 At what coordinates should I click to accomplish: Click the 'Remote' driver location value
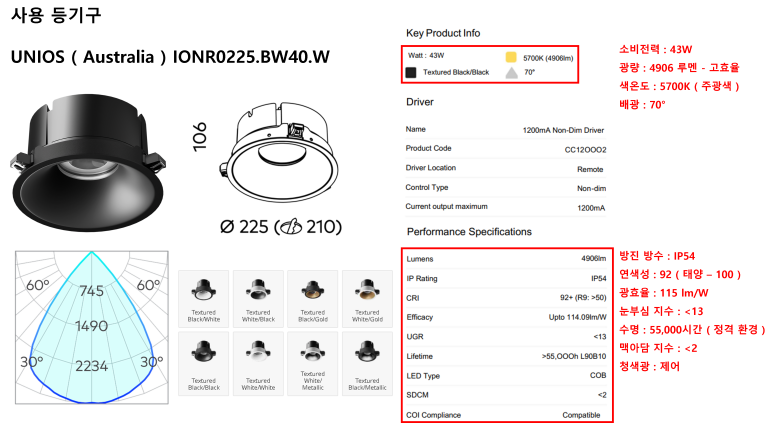point(590,169)
